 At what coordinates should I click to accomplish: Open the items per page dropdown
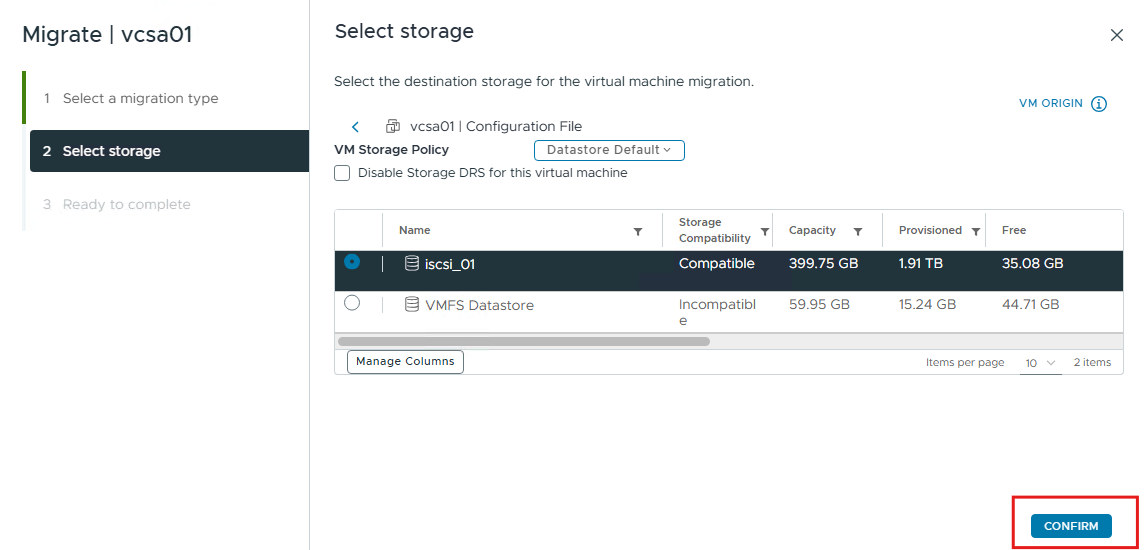(x=1040, y=363)
